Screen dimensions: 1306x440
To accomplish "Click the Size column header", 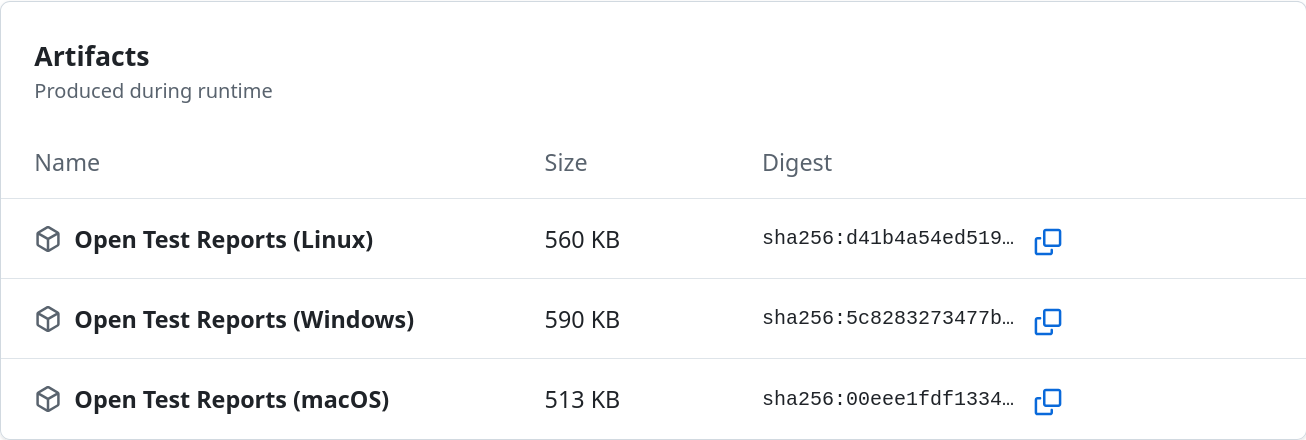I will click(x=566, y=163).
